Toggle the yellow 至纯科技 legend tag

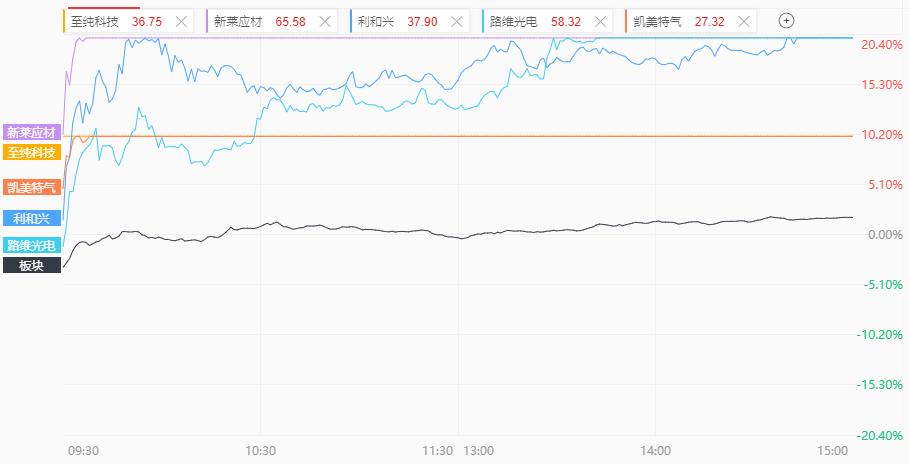33,151
